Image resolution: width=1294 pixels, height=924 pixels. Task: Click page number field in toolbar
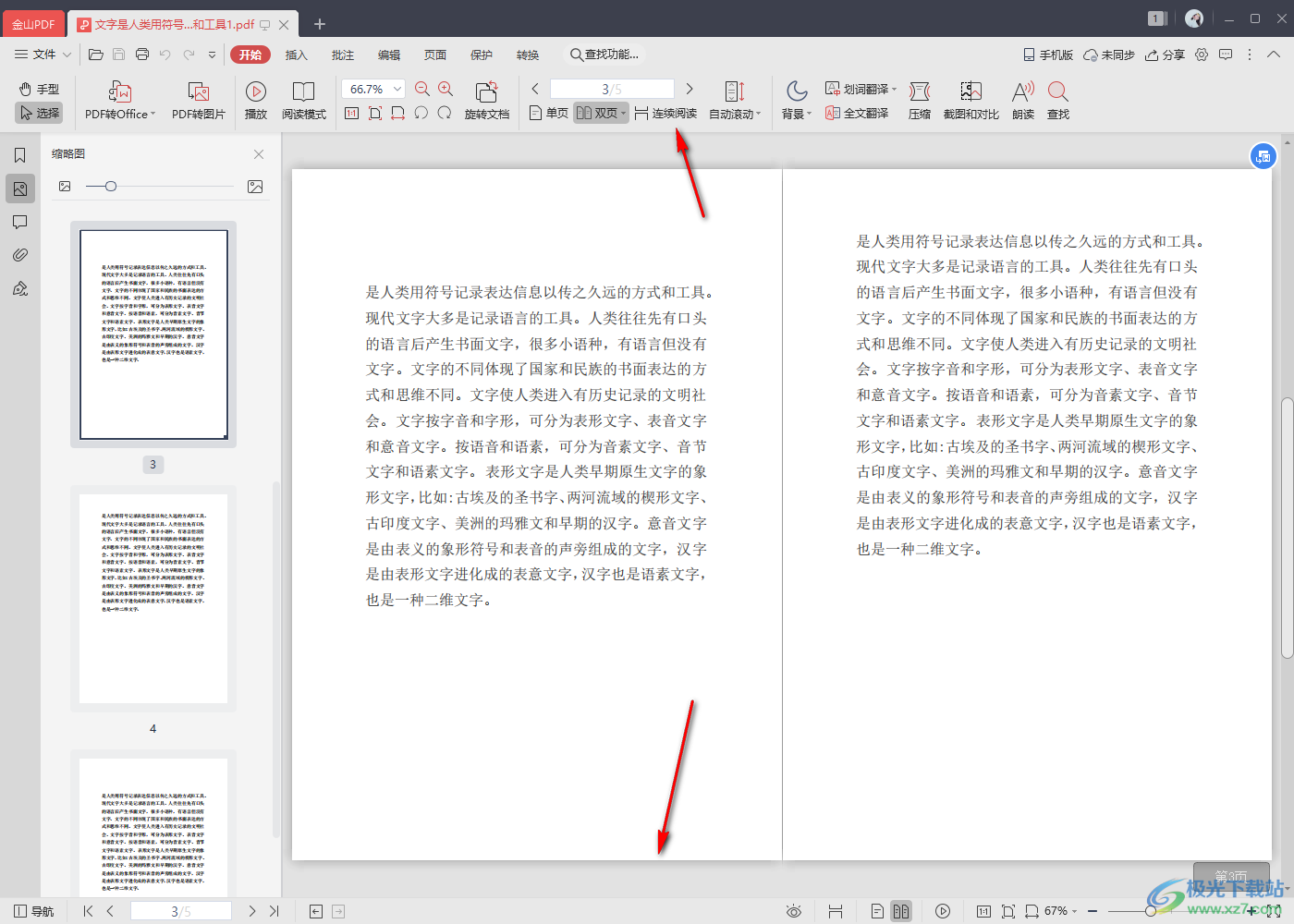click(x=612, y=89)
